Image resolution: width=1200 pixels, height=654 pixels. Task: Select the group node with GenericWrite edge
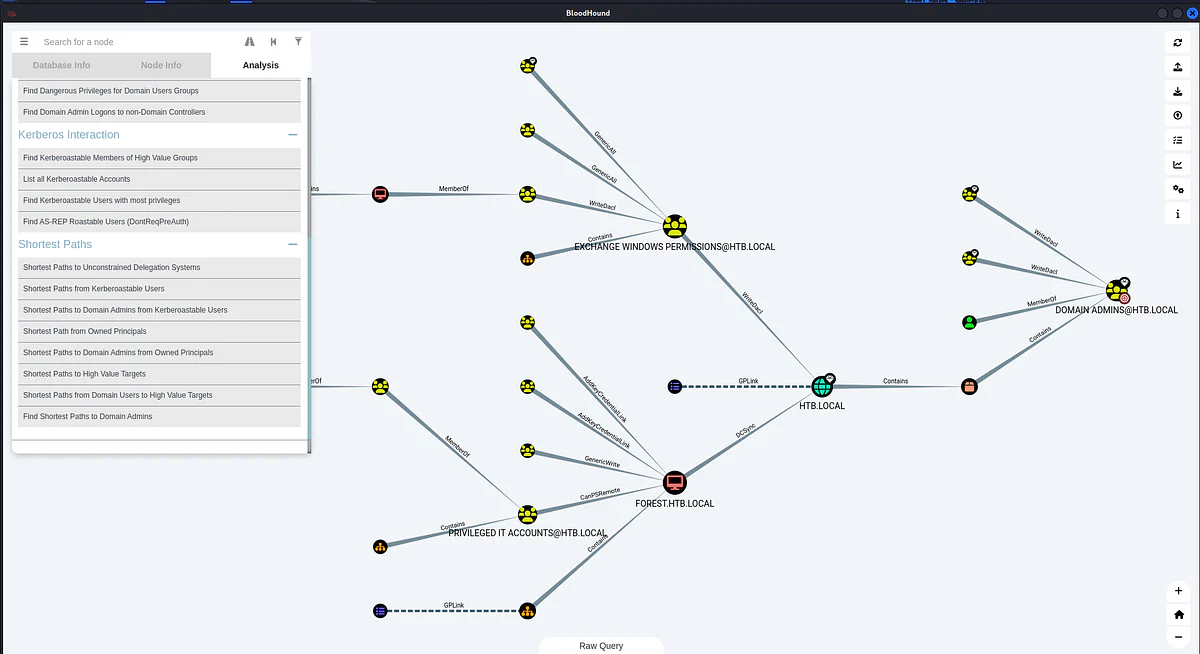(x=527, y=450)
